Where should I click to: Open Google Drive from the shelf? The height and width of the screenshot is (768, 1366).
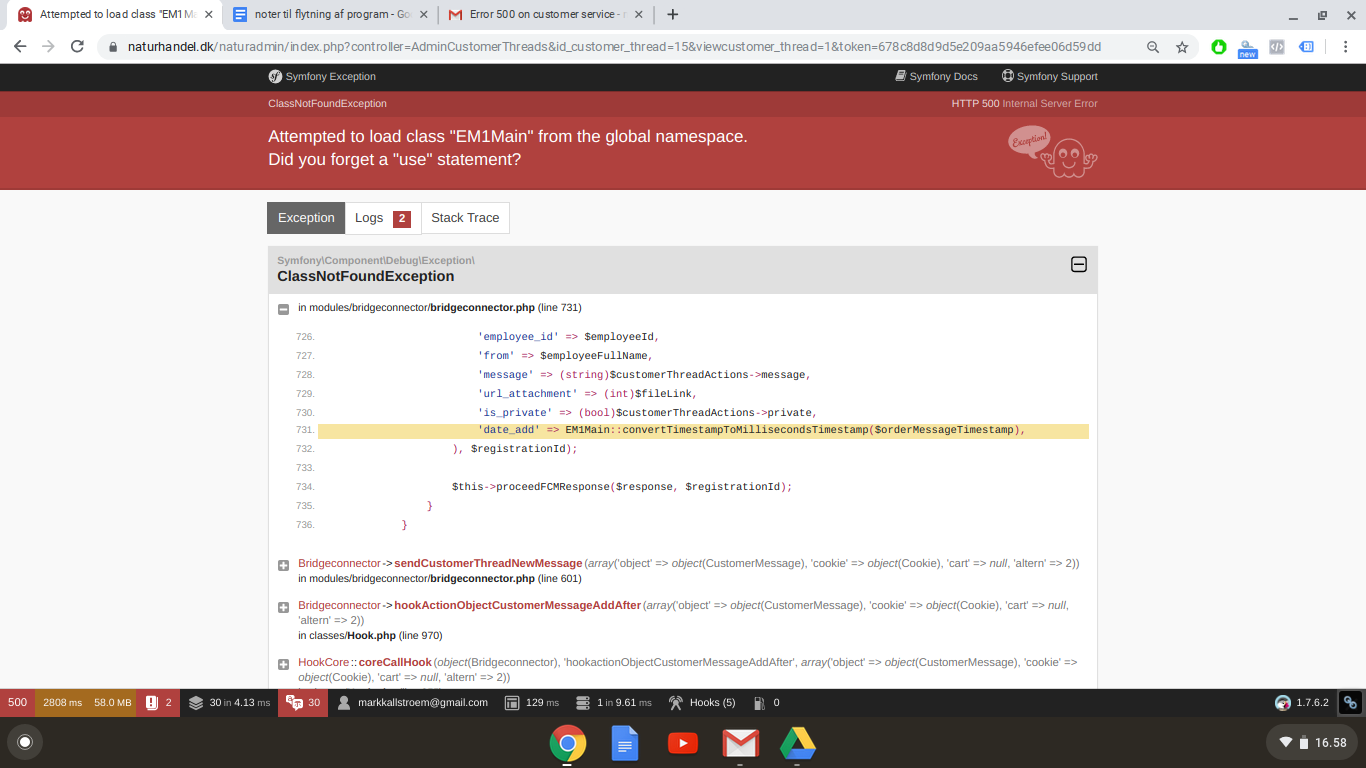pos(798,743)
